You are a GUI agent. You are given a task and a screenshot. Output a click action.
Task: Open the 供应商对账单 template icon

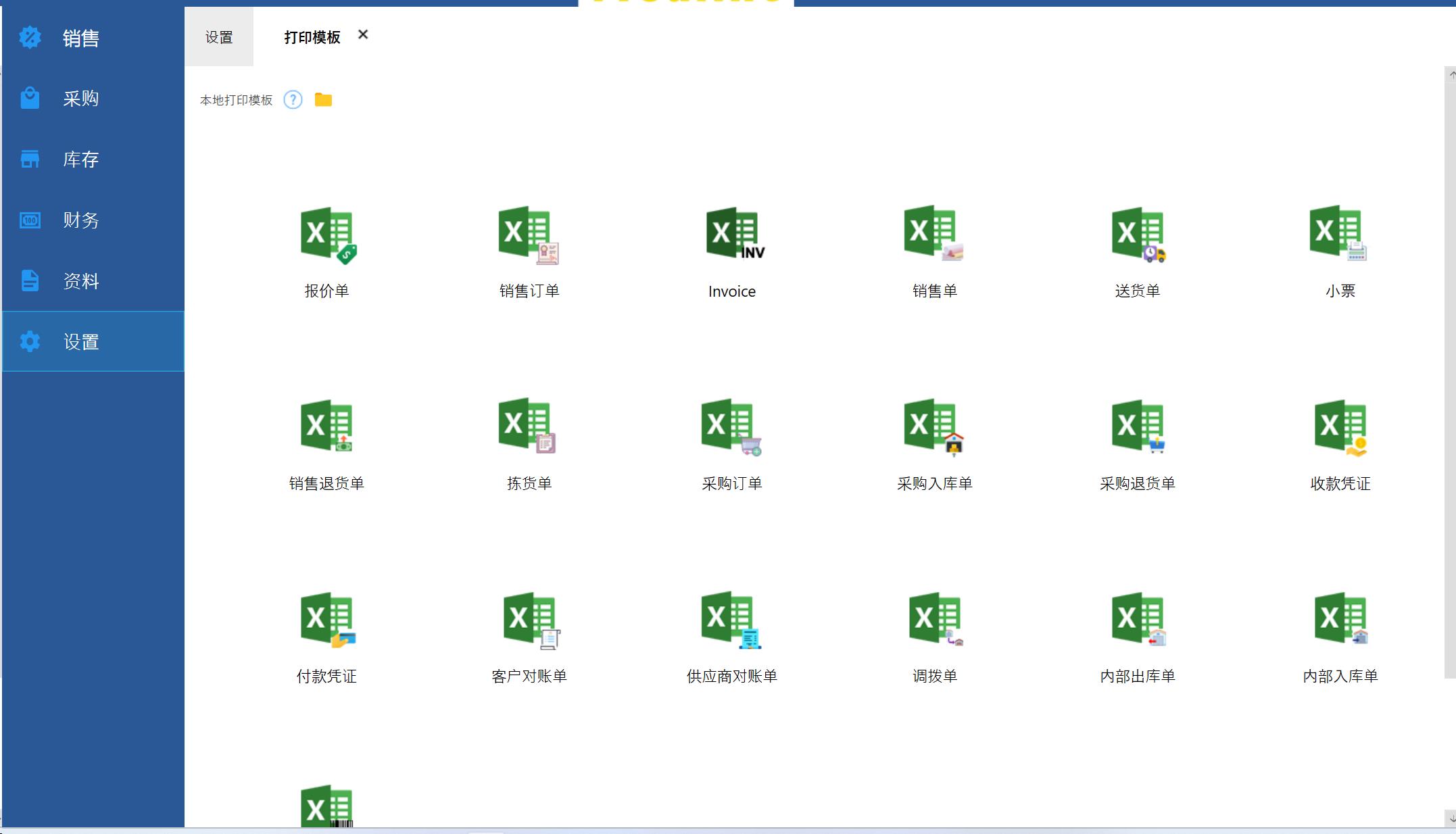(x=731, y=620)
